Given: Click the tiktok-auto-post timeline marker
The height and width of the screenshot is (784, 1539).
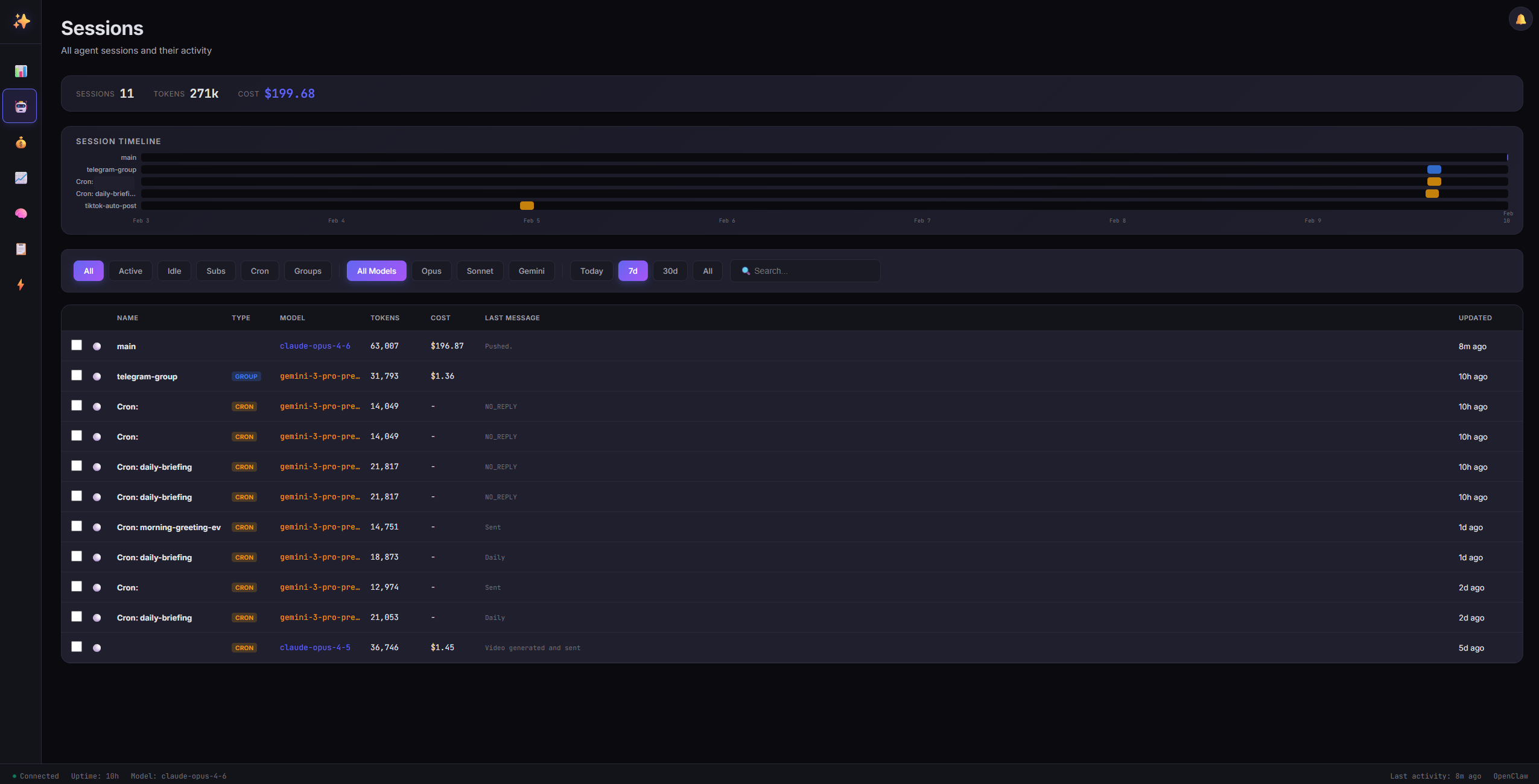Looking at the screenshot, I should (527, 206).
